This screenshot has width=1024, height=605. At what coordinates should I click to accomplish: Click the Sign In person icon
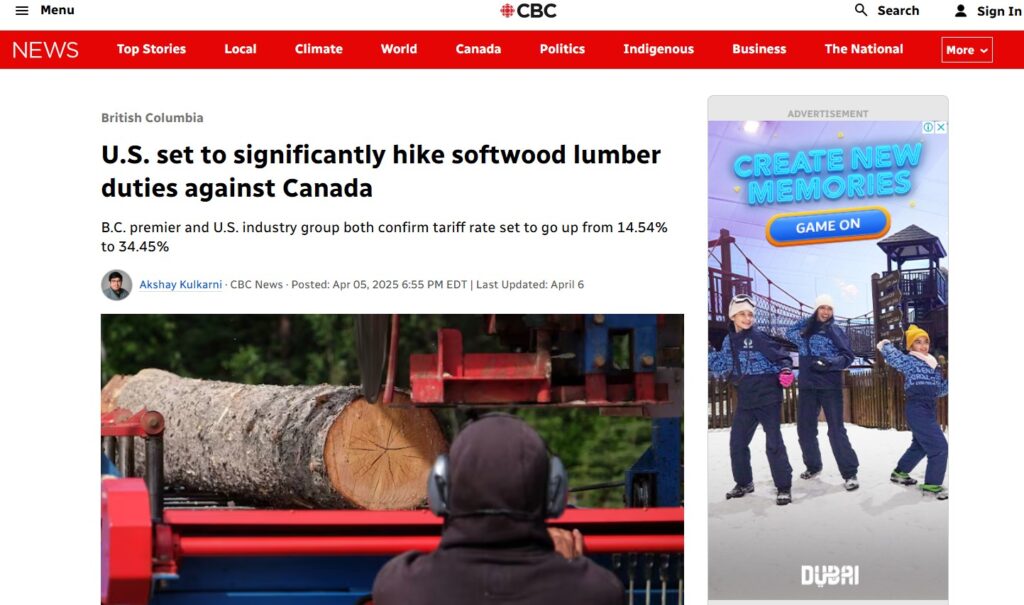[x=960, y=11]
